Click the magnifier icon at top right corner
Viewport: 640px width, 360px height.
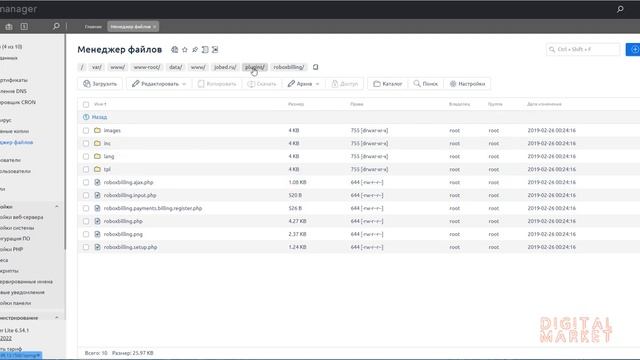point(620,9)
